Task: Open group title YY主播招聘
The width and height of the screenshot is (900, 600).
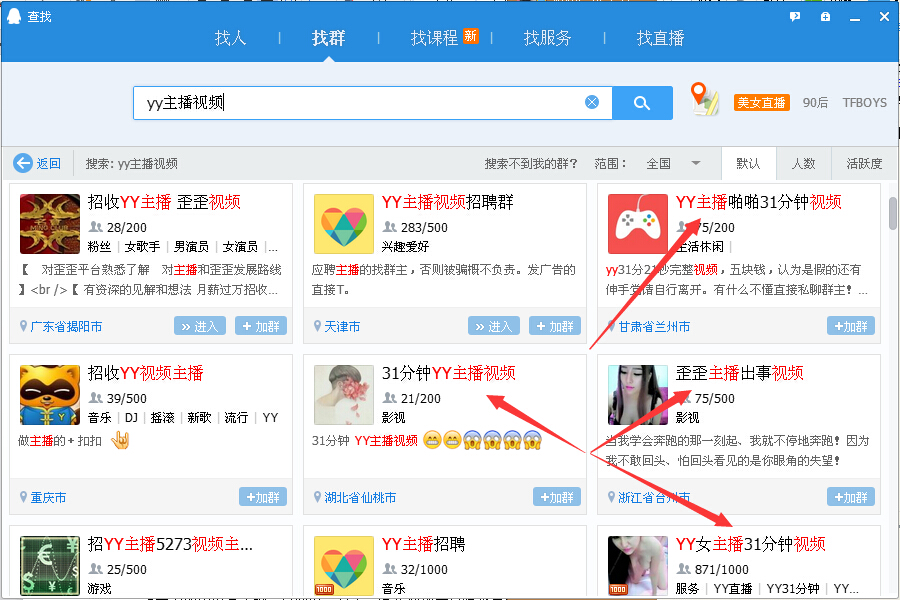Action: click(x=424, y=544)
